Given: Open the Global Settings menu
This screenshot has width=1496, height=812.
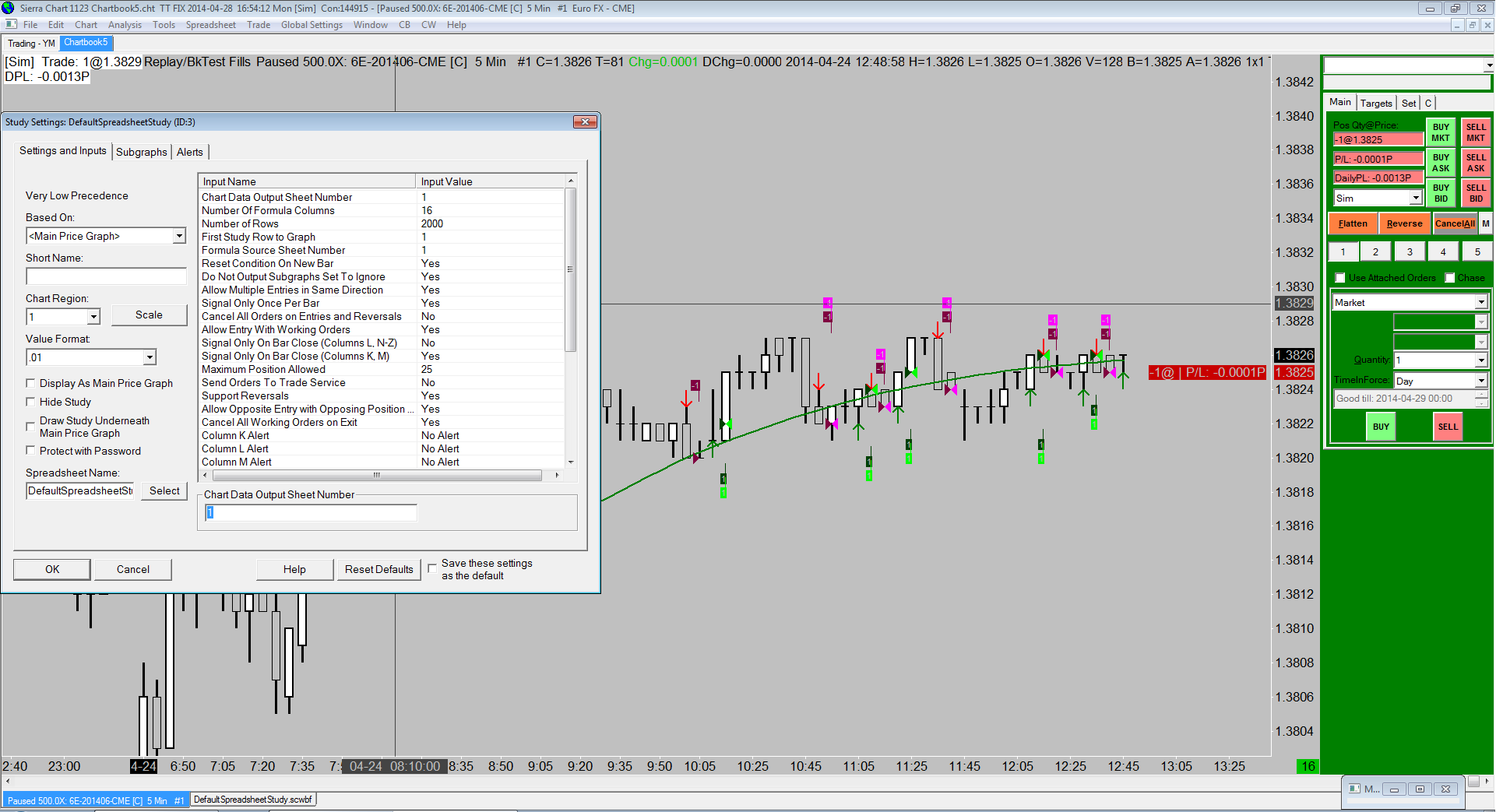Looking at the screenshot, I should coord(312,25).
